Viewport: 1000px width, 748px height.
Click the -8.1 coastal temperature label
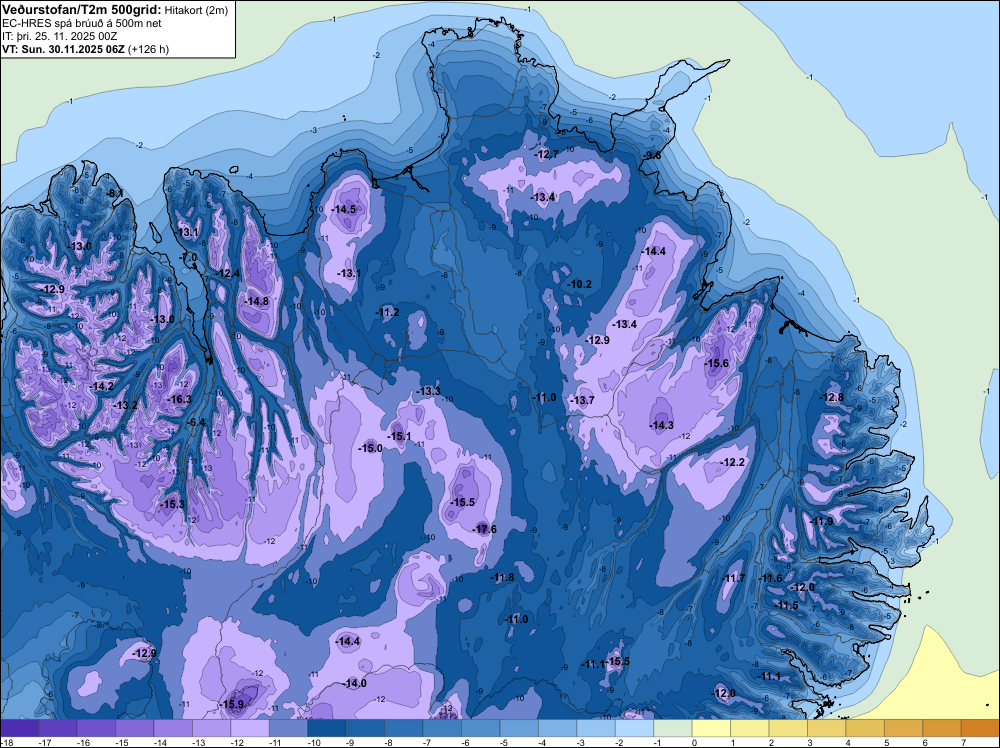click(x=115, y=193)
